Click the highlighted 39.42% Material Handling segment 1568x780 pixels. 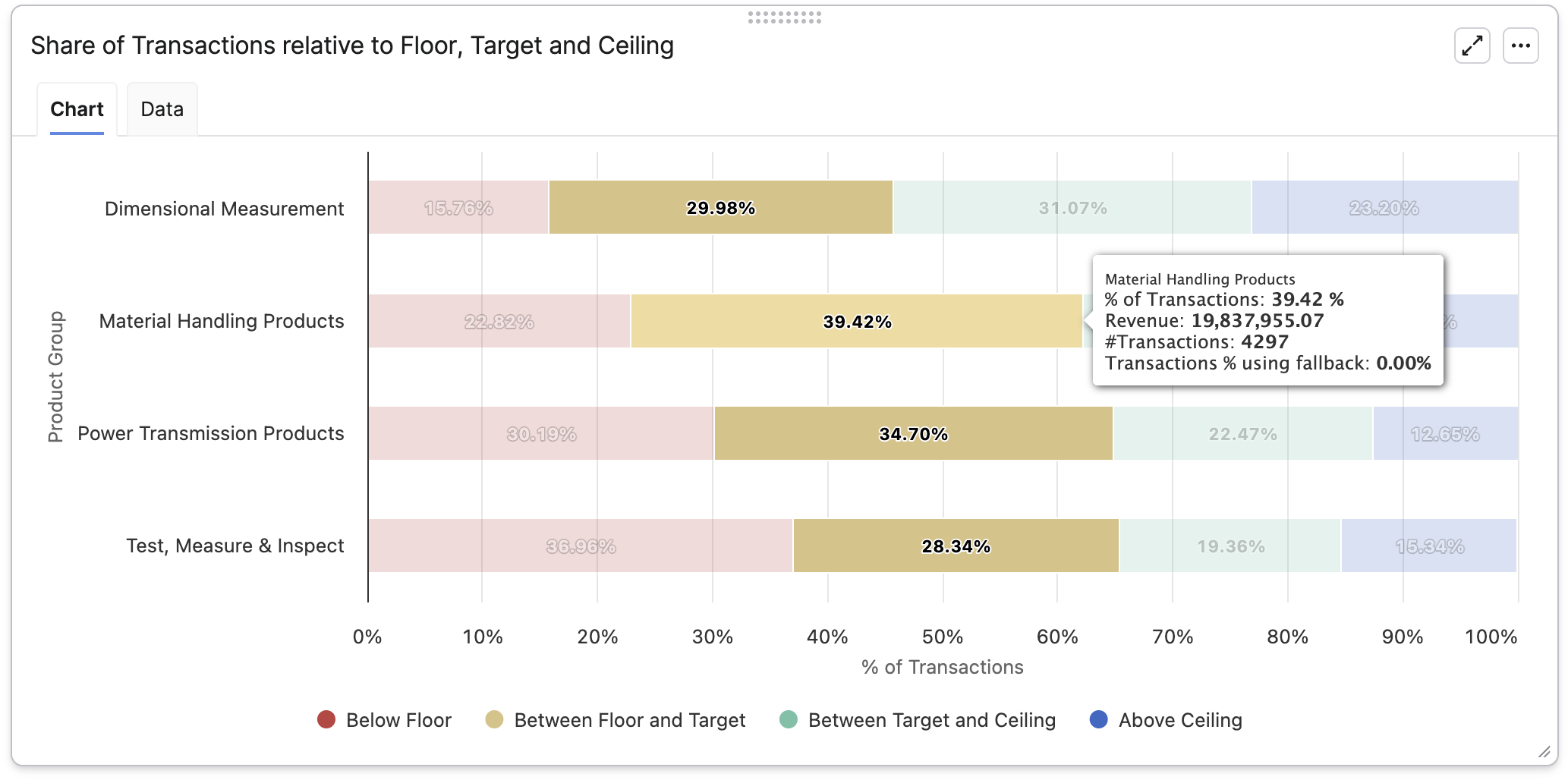[856, 321]
